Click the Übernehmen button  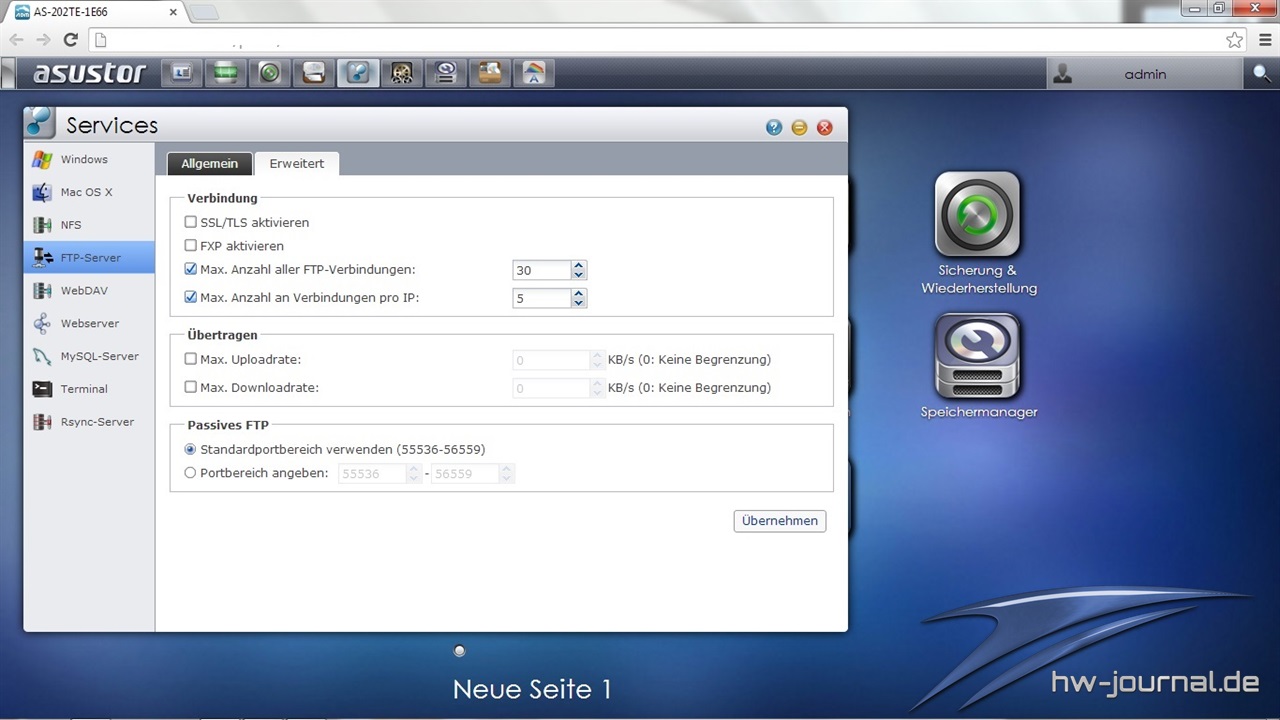[780, 521]
